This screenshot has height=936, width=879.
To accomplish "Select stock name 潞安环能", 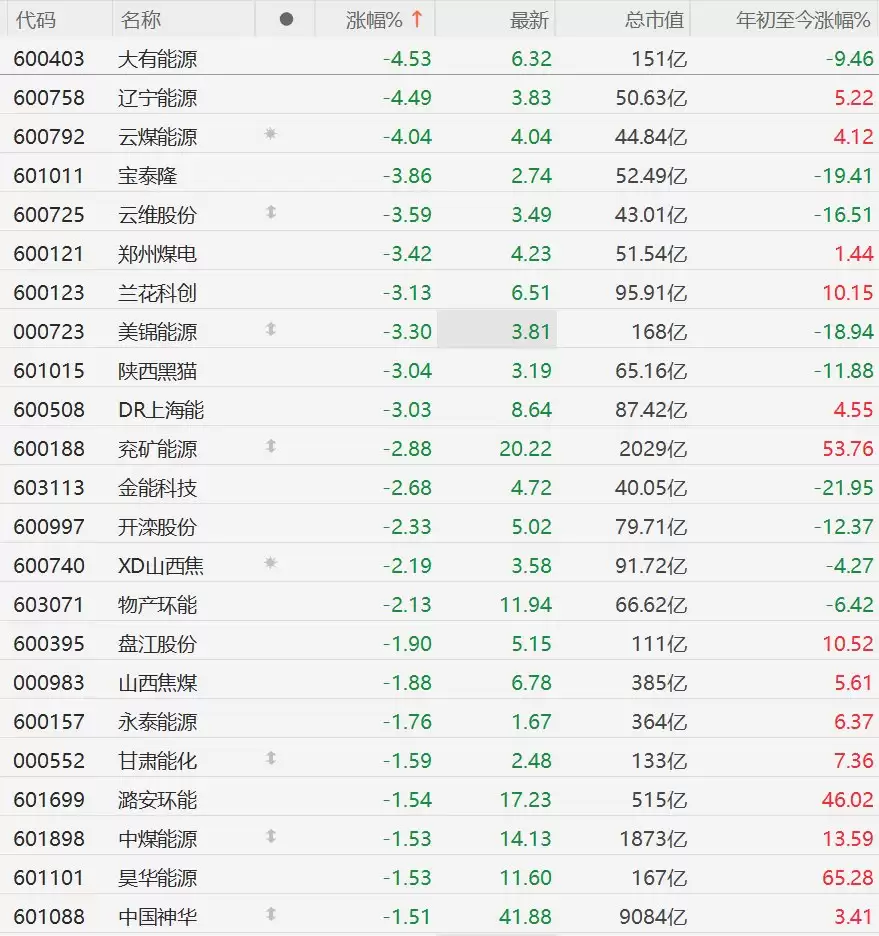I will (158, 800).
